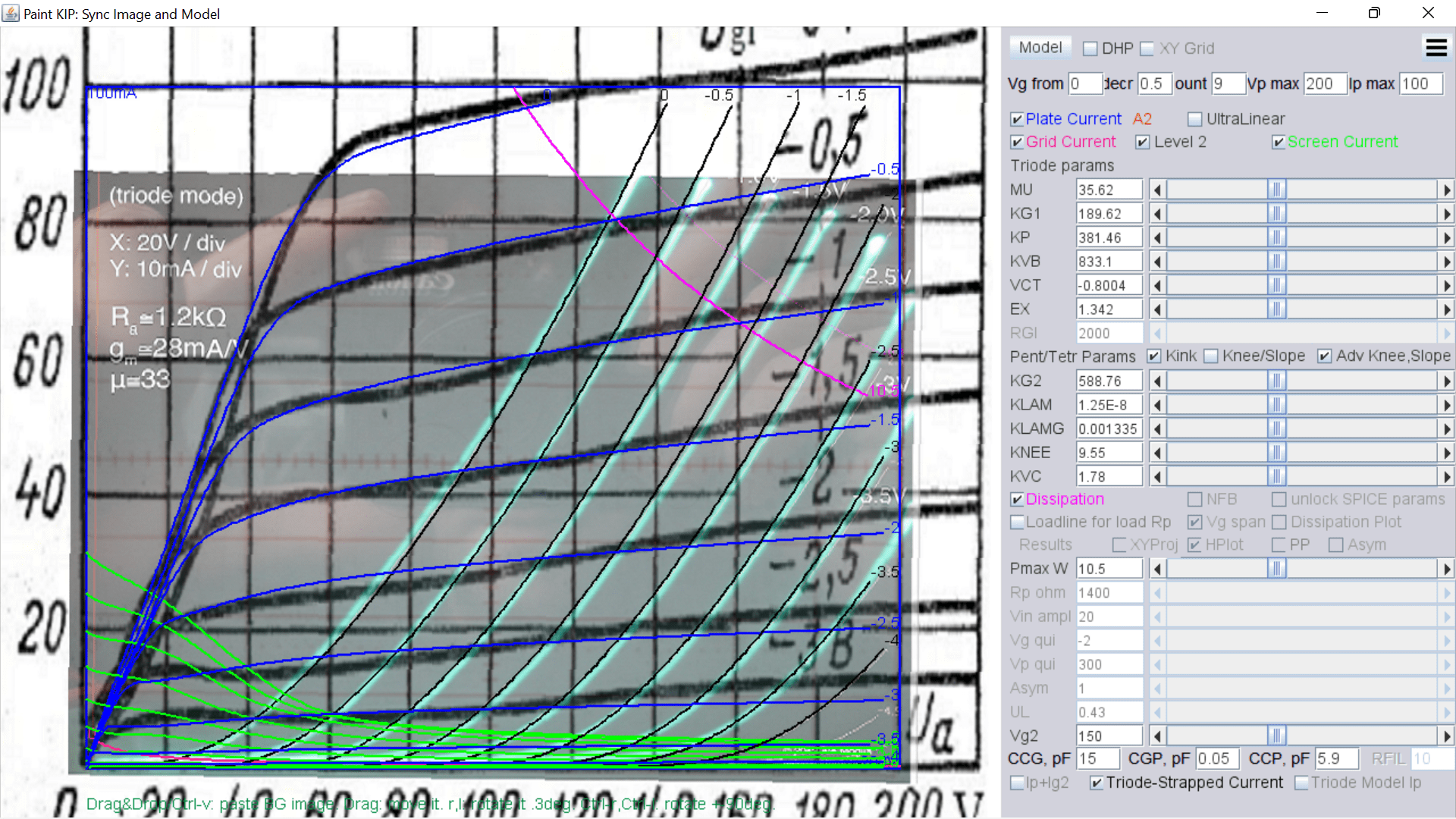Enable Triode Model Ip checkbox

[1301, 783]
